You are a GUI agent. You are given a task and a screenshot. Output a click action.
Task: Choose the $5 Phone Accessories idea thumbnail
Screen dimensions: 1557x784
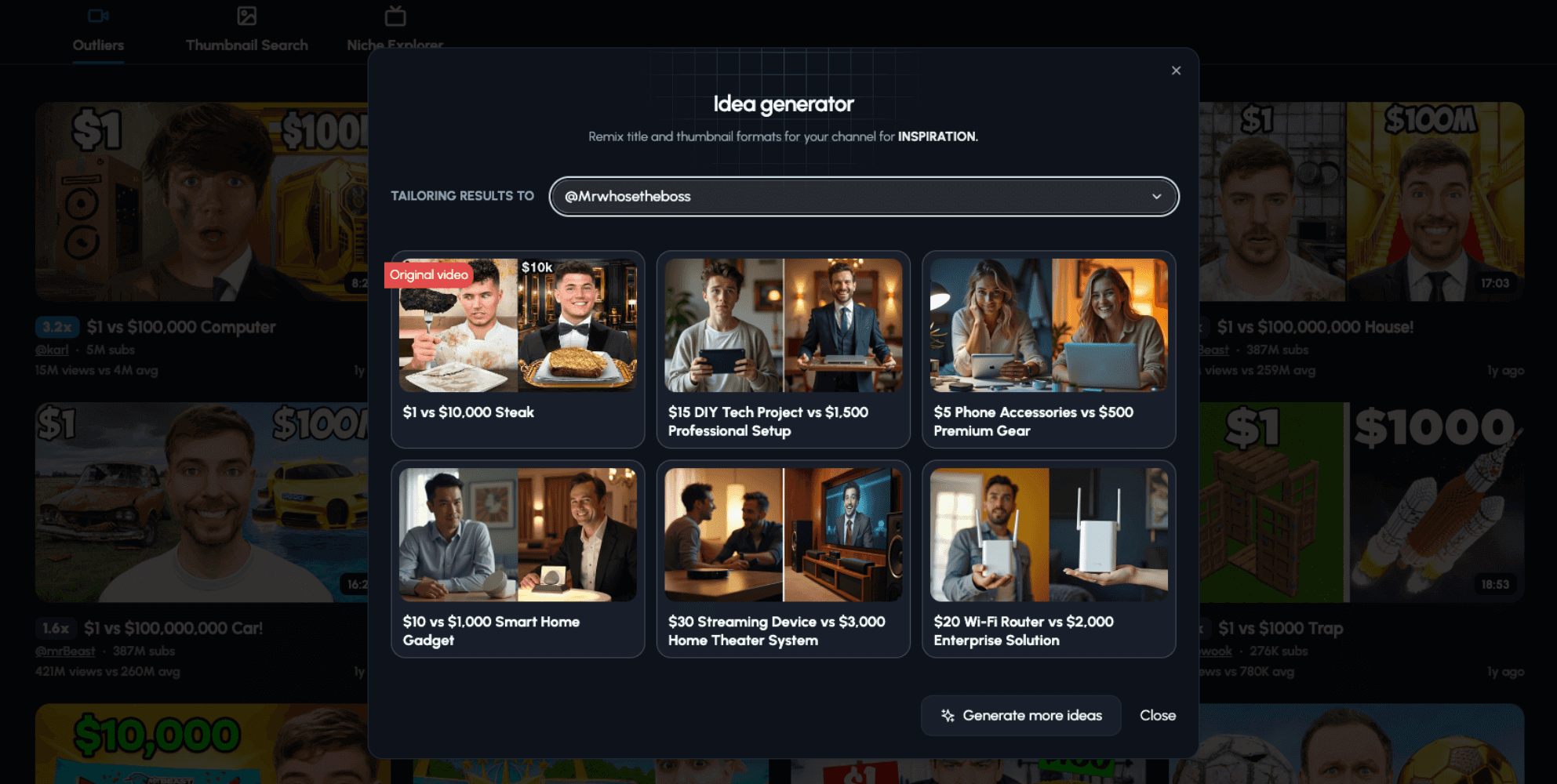tap(1048, 325)
